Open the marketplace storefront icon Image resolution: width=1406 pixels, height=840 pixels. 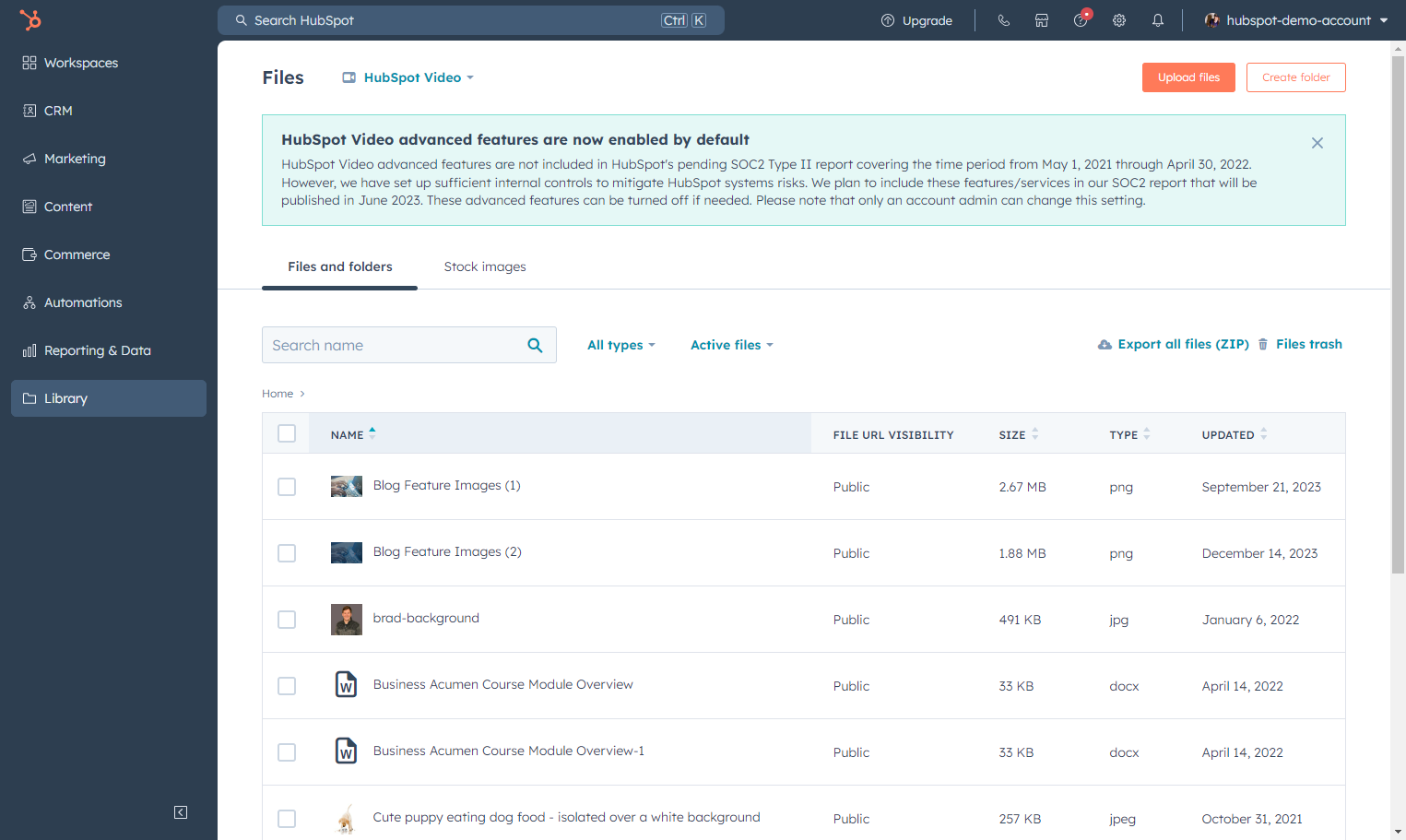1042,20
